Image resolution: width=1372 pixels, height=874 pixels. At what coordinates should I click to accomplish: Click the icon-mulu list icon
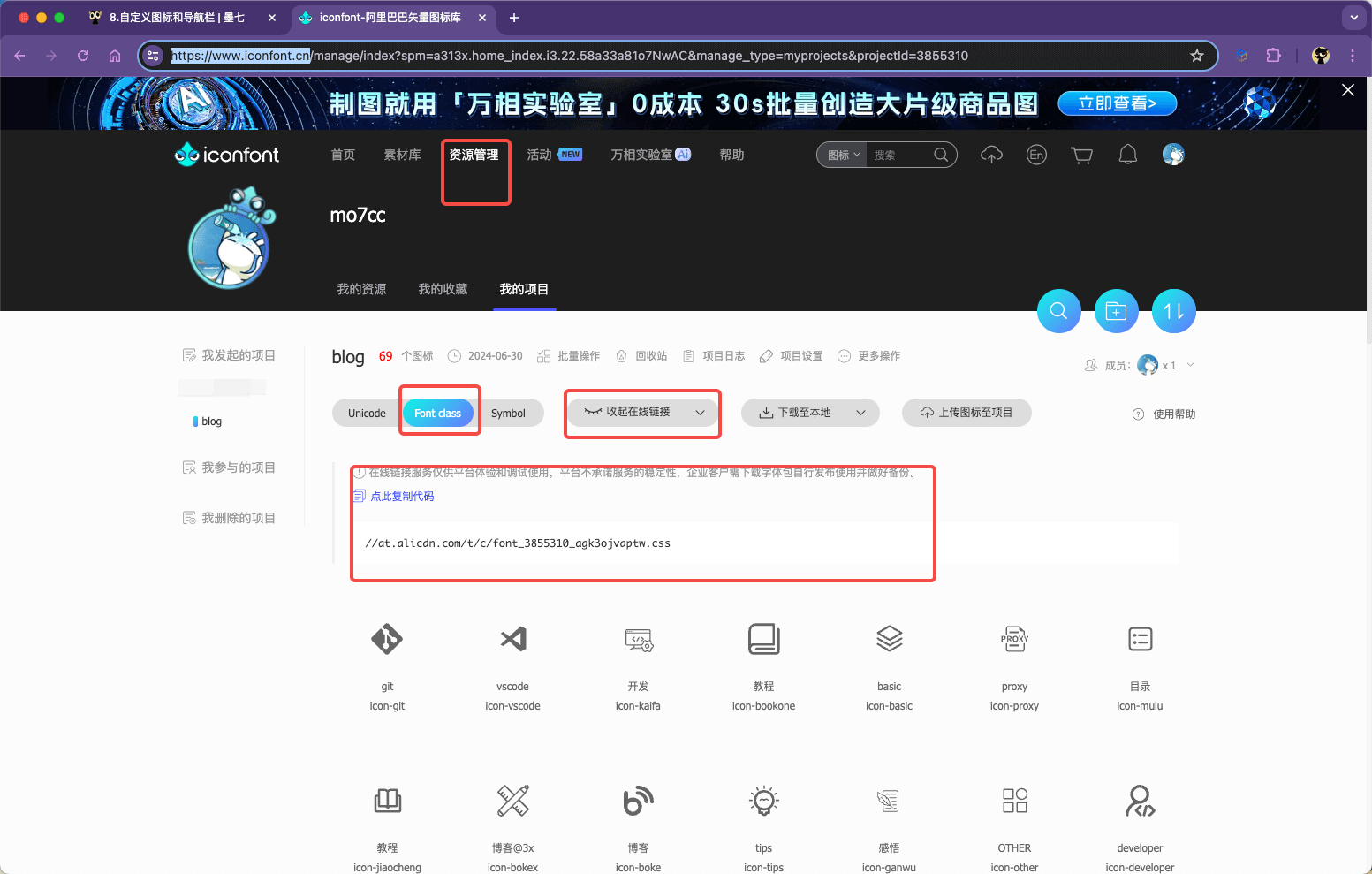1140,639
